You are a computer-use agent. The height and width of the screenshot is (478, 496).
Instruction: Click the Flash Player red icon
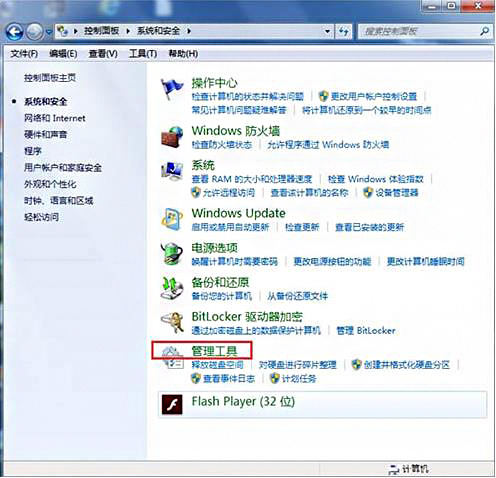click(x=172, y=405)
